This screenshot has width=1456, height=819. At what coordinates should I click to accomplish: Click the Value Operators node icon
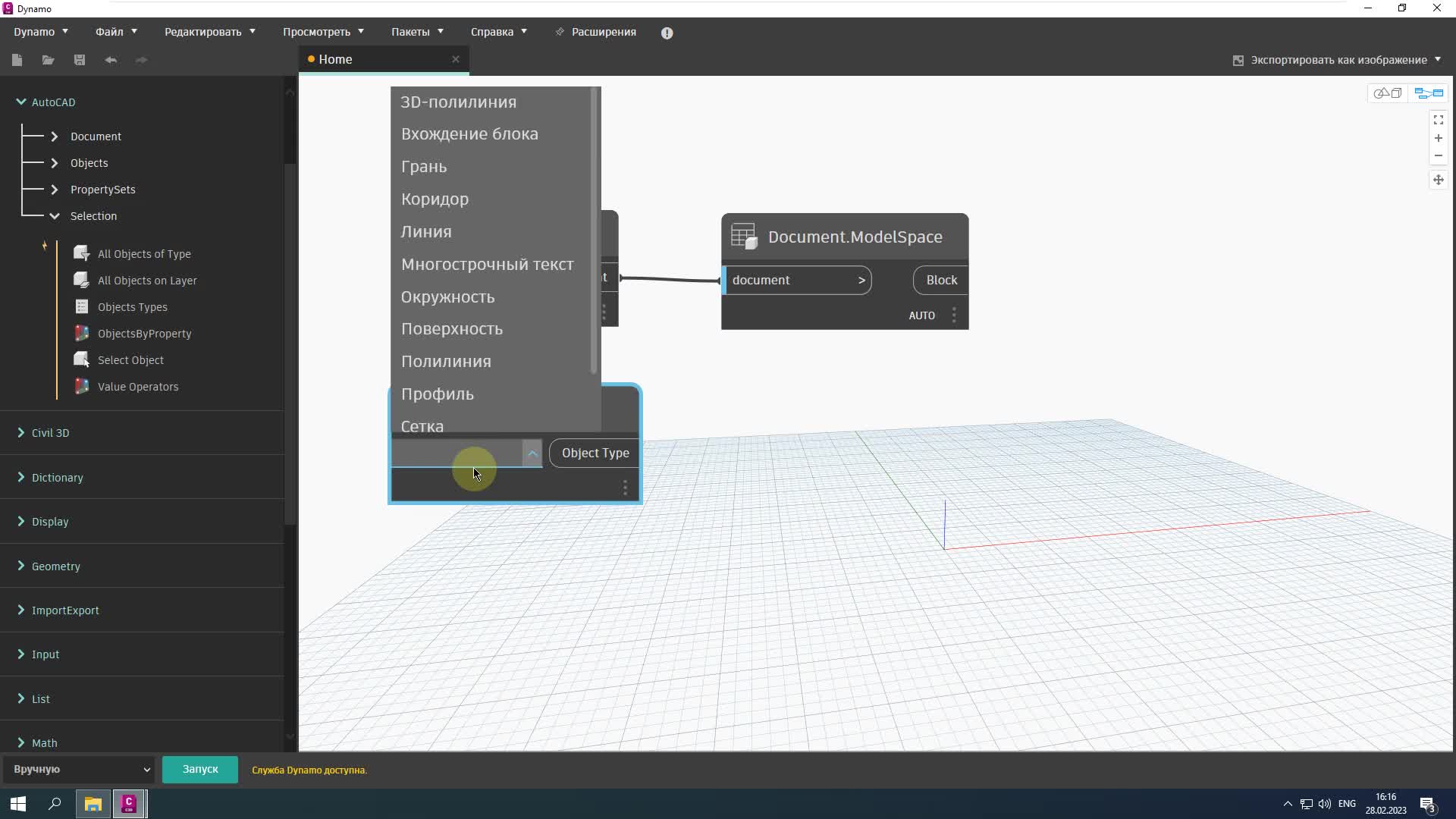pyautogui.click(x=81, y=386)
